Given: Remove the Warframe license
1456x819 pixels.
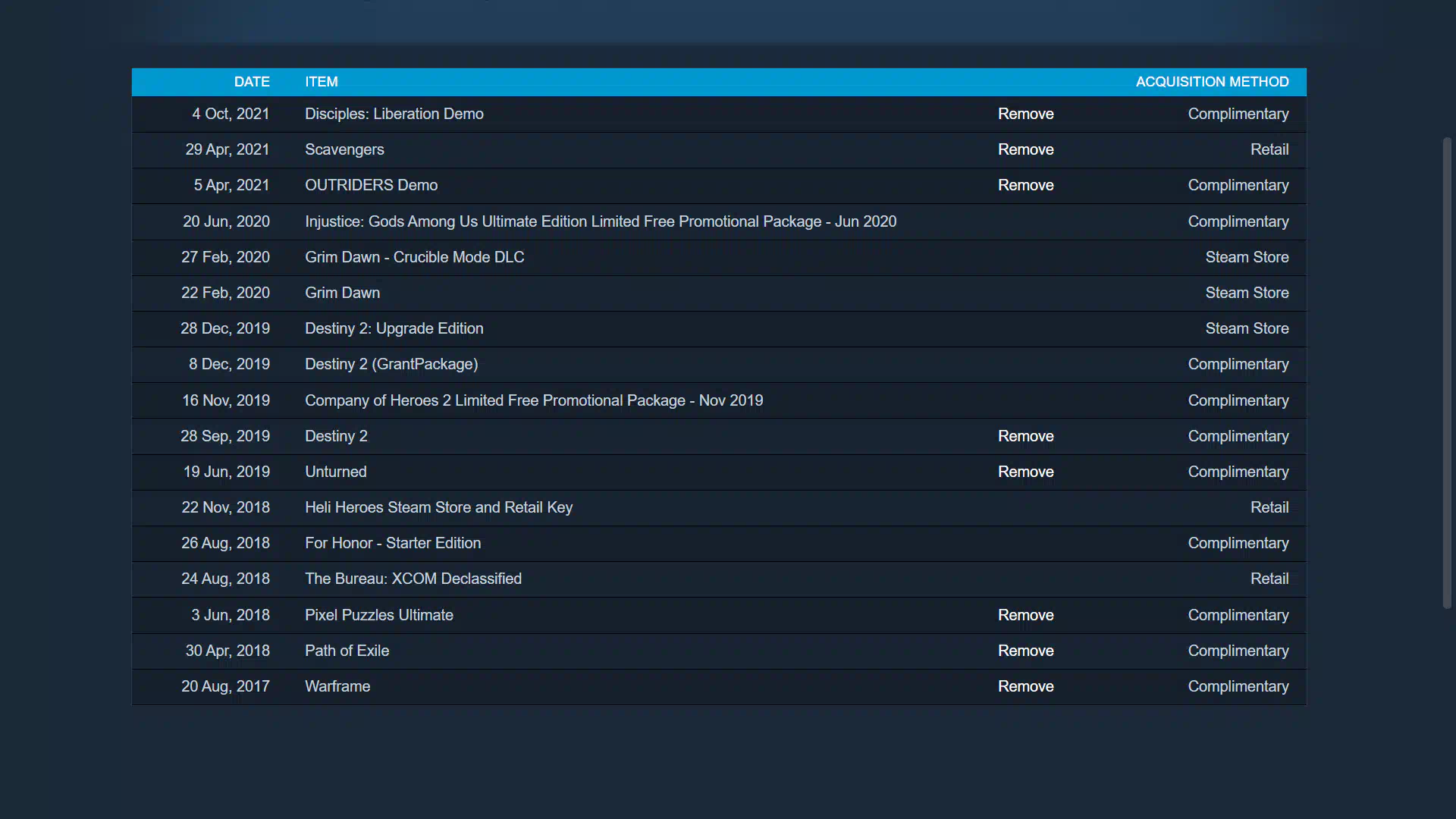Looking at the screenshot, I should (x=1025, y=686).
